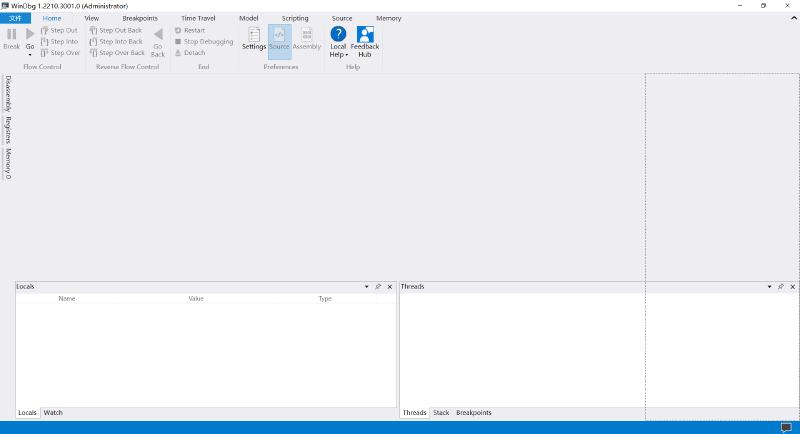
Task: Select the Locals bottom tab
Action: click(28, 413)
